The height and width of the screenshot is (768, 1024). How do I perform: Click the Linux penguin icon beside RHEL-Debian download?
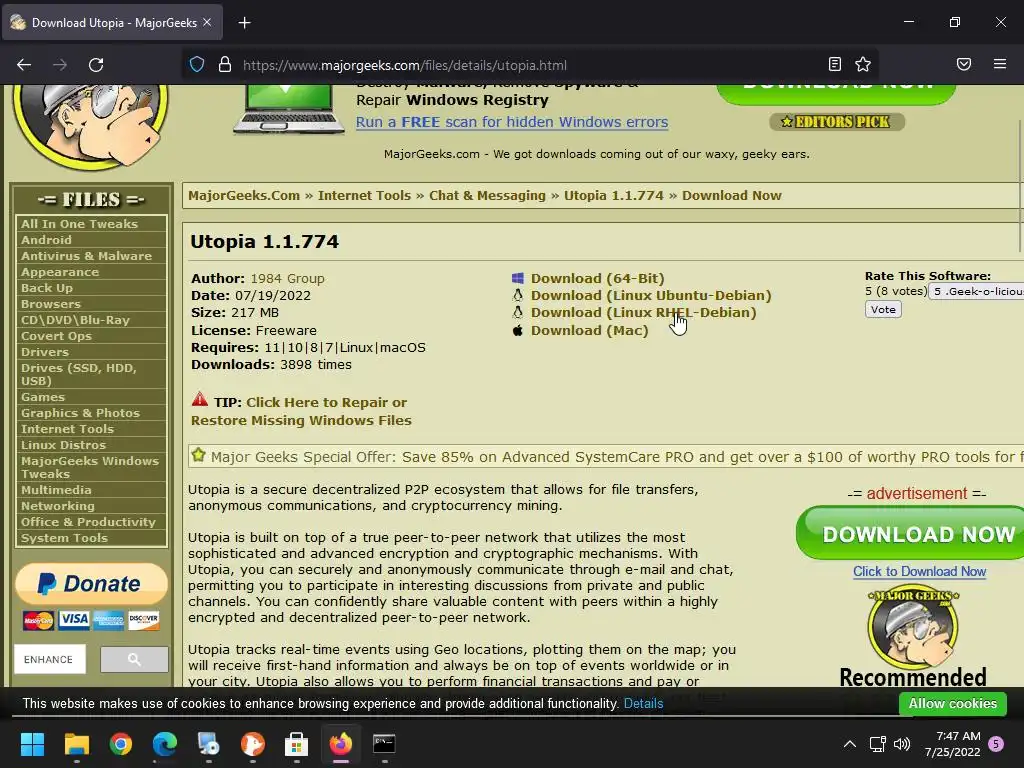coord(518,312)
